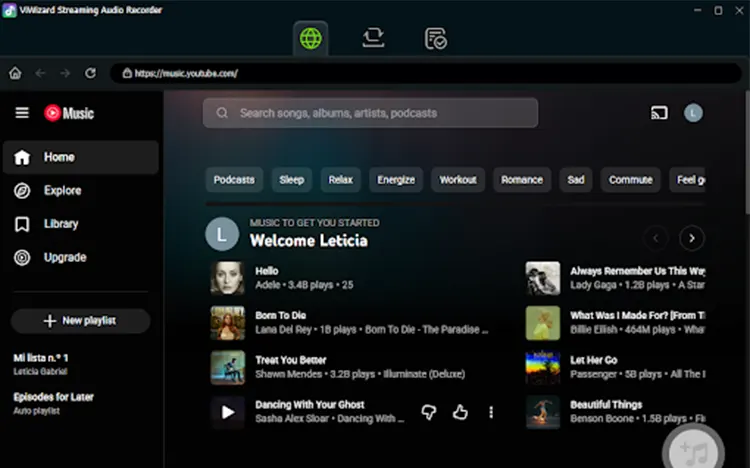Open the Lana Del Rey artist link
Screen dimensions: 750x468
tap(283, 330)
